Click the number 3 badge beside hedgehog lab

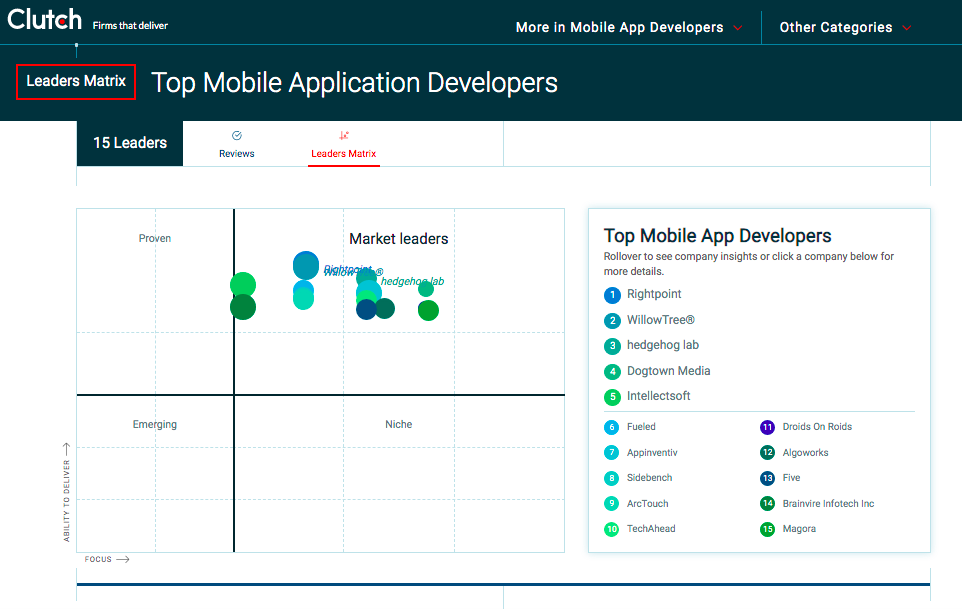tap(612, 346)
